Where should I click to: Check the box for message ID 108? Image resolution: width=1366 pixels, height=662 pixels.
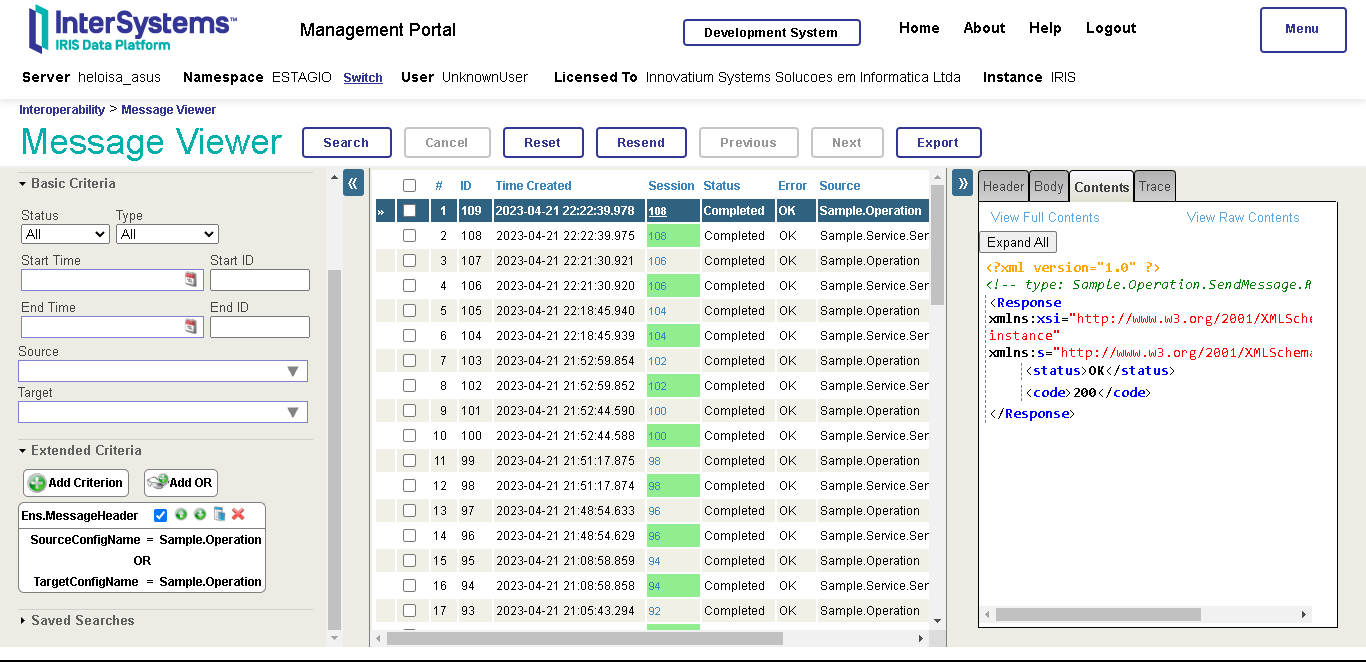[409, 236]
